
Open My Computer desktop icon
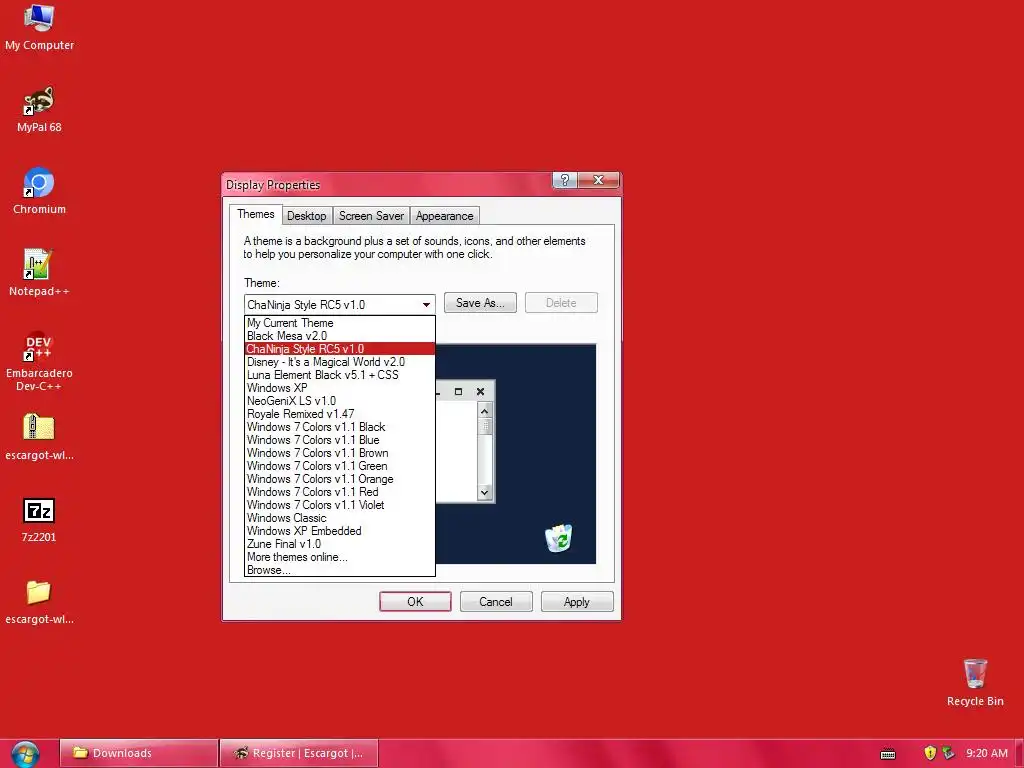tap(39, 27)
